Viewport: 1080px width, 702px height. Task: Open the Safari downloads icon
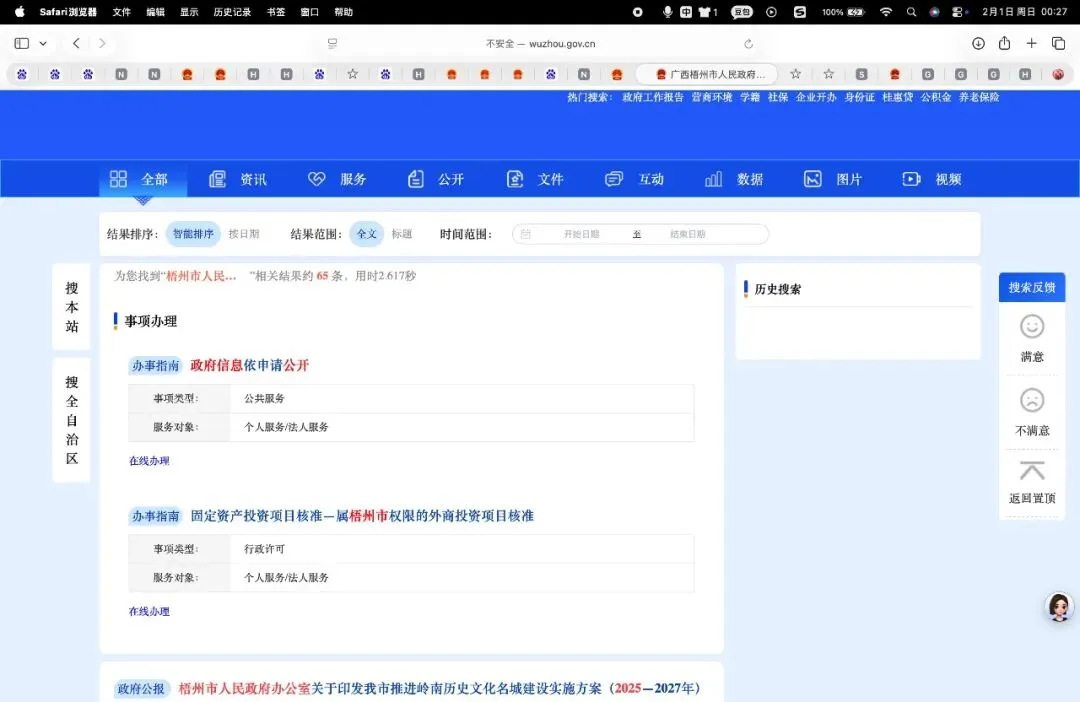[978, 43]
